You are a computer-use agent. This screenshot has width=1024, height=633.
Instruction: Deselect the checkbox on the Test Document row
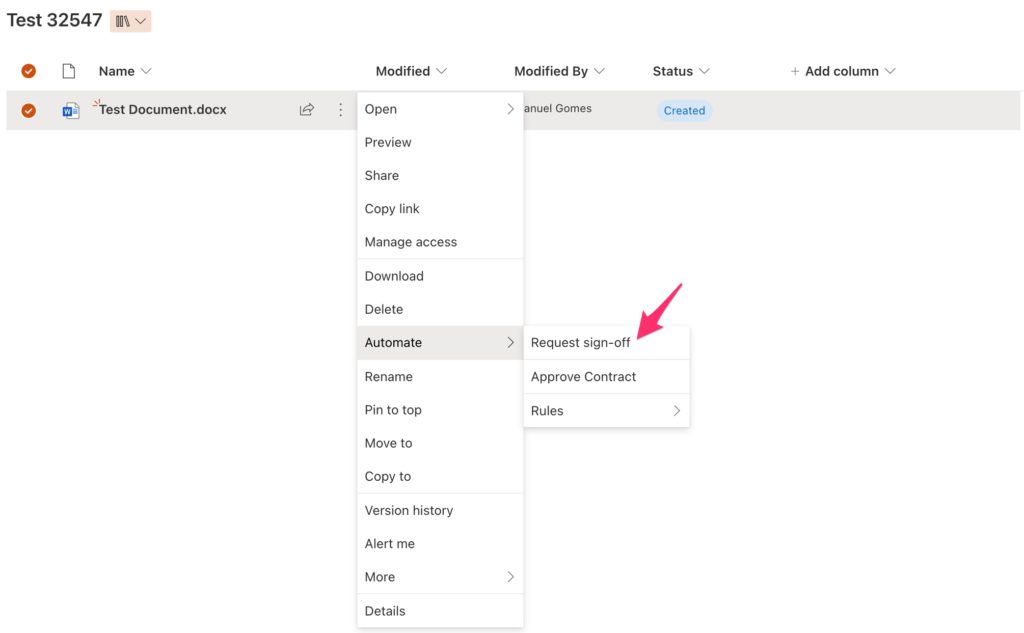click(x=29, y=109)
